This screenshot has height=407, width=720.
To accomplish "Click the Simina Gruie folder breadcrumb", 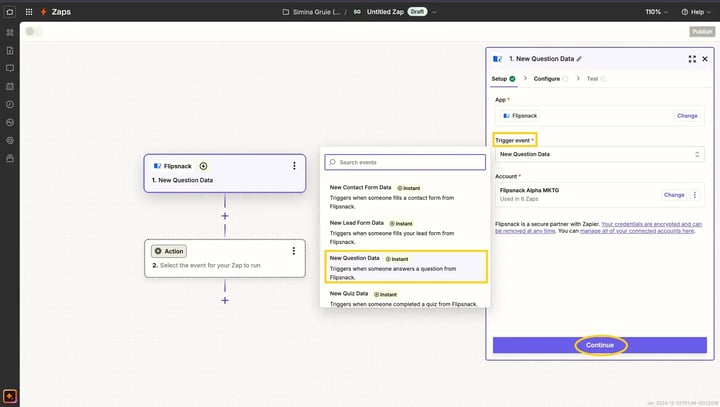I will coord(316,12).
